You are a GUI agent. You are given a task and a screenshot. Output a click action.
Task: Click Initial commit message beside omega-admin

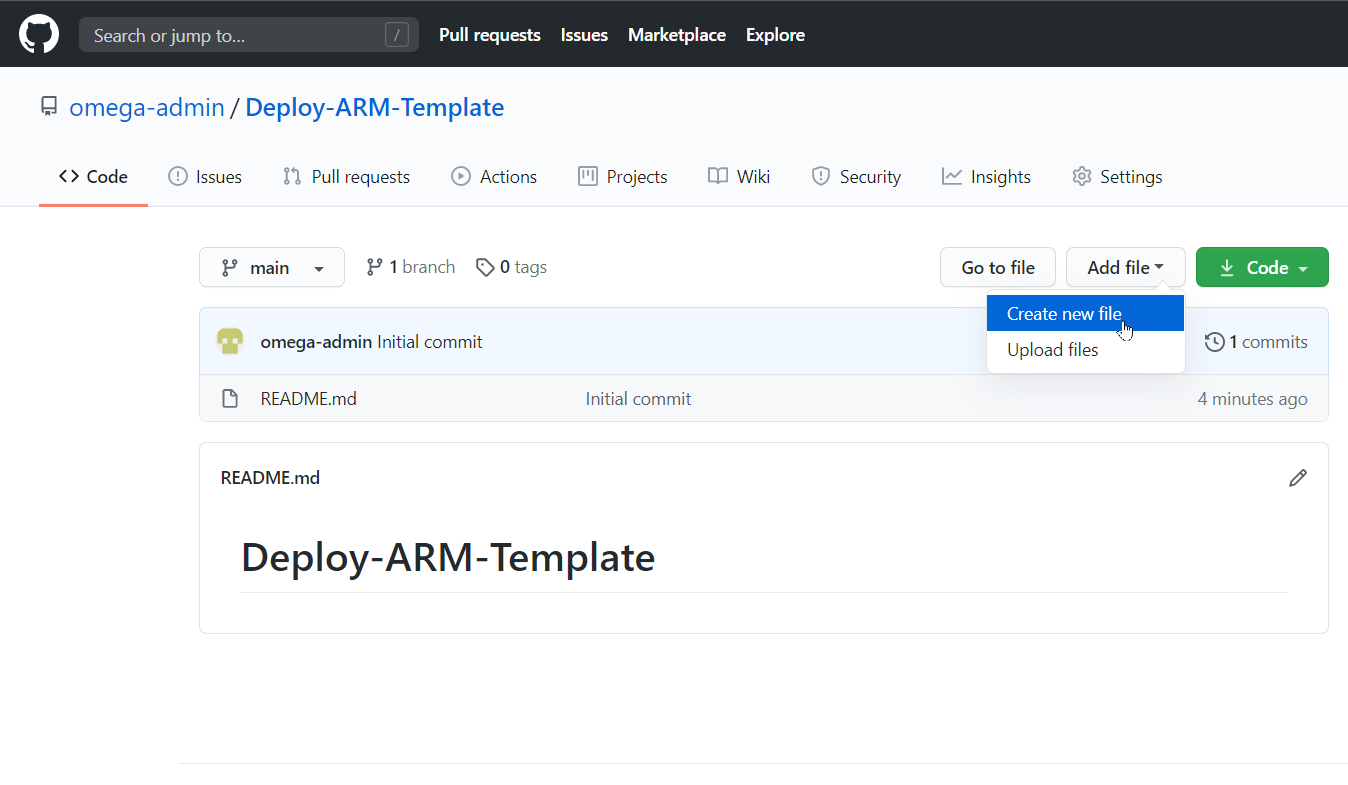[430, 342]
